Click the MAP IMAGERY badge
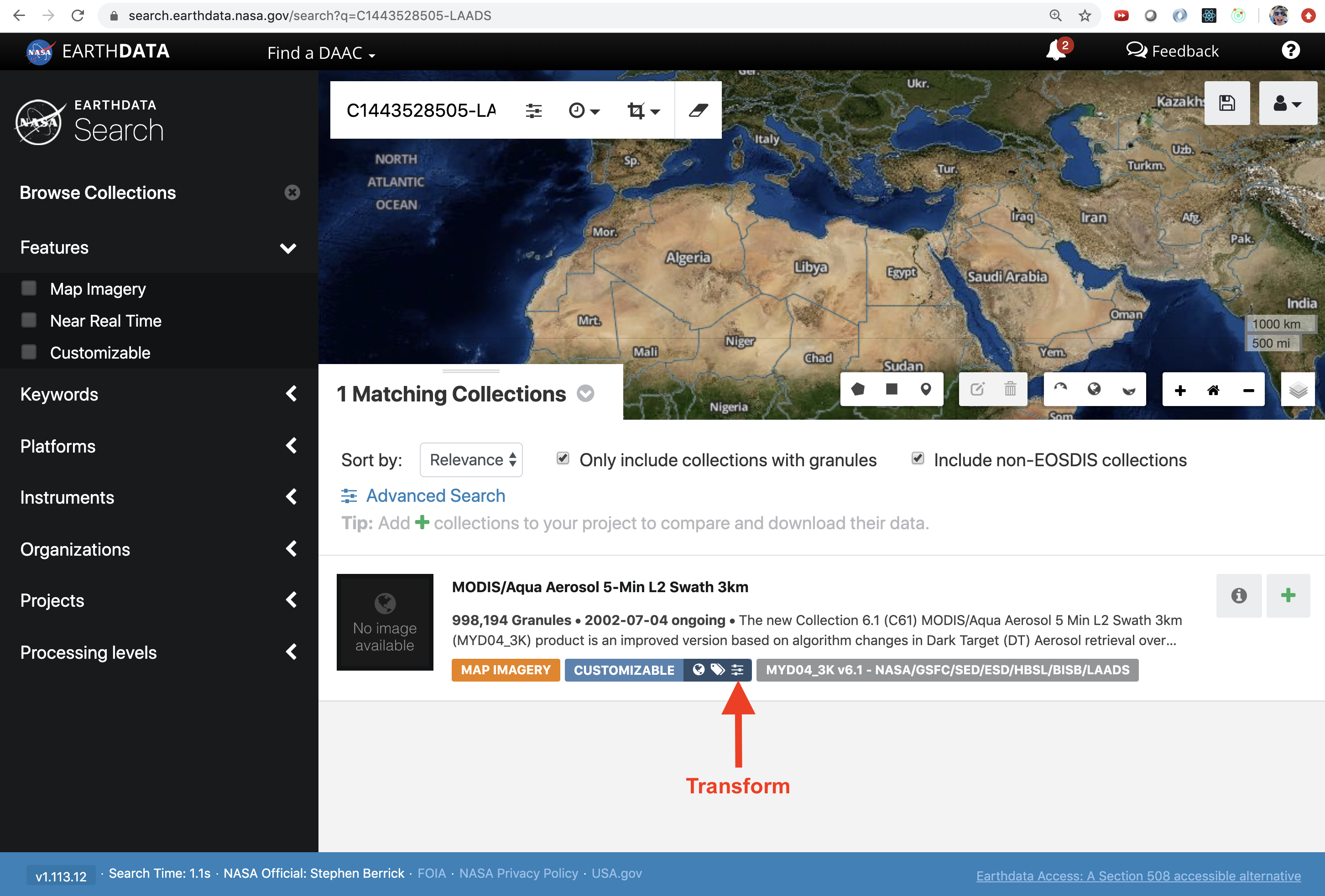 coord(506,670)
